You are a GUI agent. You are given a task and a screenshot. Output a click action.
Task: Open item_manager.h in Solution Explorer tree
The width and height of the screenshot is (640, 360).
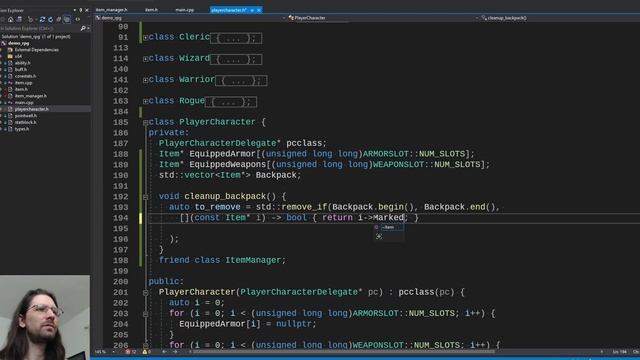(31, 96)
